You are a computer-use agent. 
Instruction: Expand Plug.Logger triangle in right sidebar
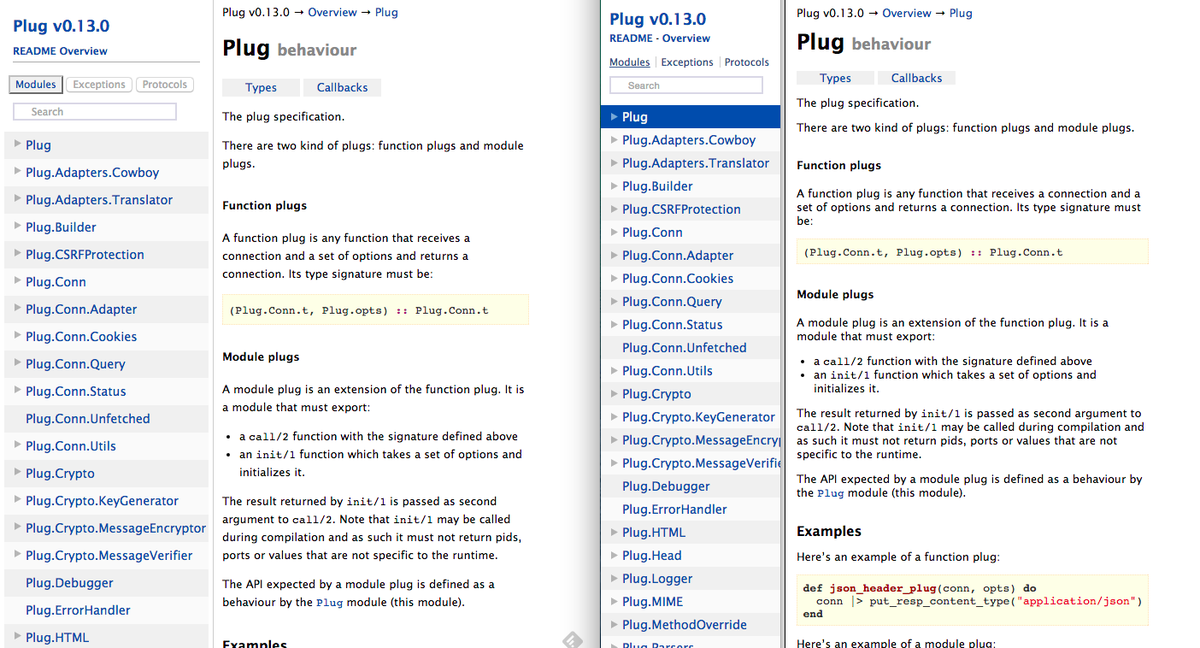pyautogui.click(x=614, y=578)
